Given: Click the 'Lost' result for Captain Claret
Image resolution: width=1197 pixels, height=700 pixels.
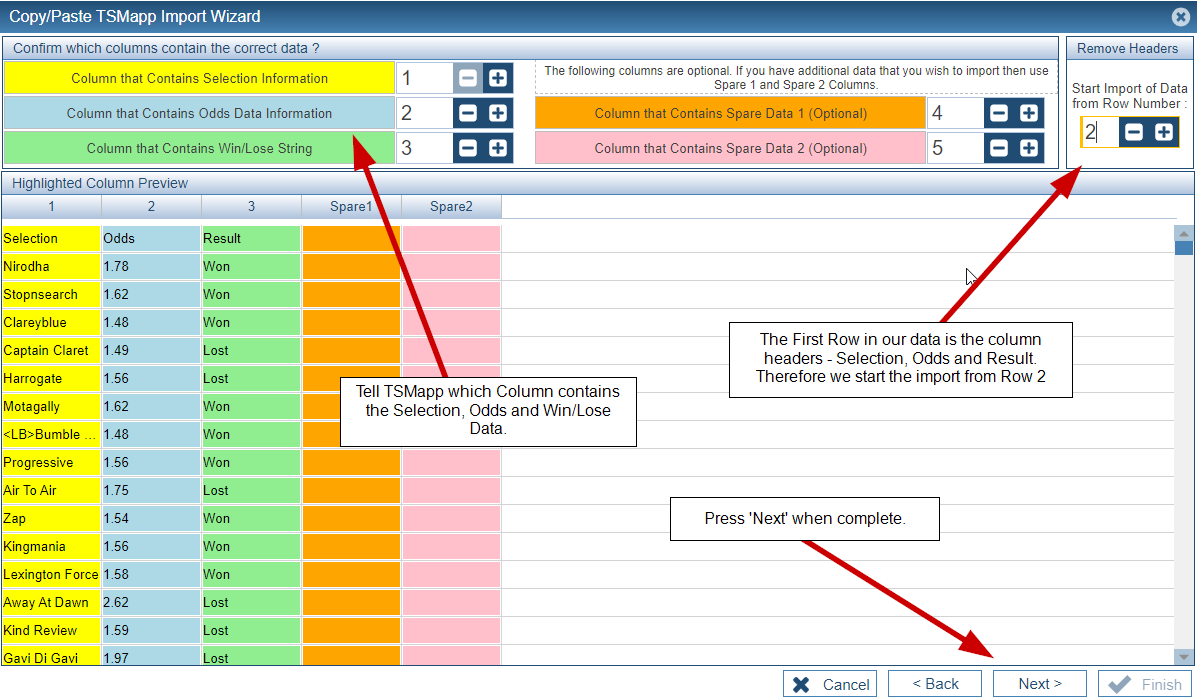Looking at the screenshot, I should [x=251, y=350].
